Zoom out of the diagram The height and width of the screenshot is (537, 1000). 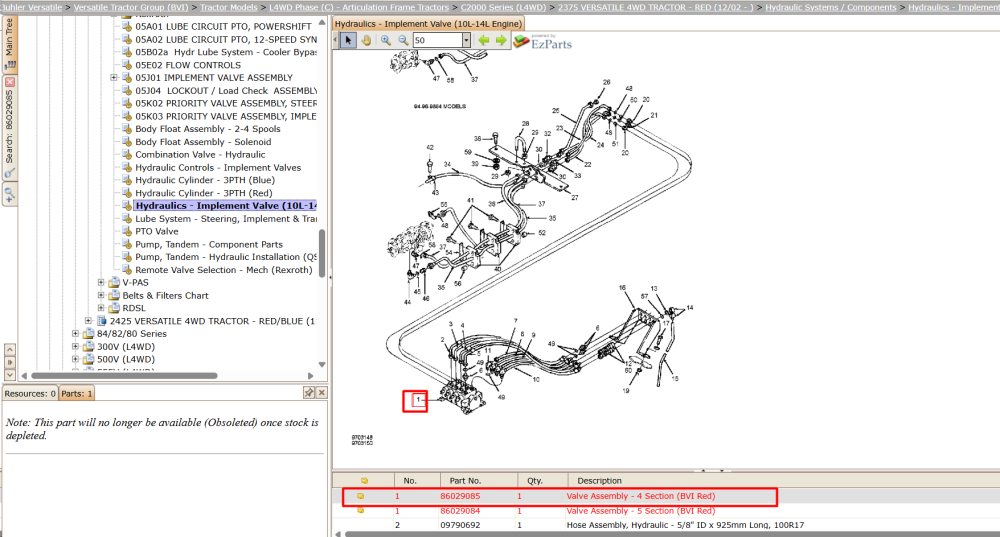[403, 40]
